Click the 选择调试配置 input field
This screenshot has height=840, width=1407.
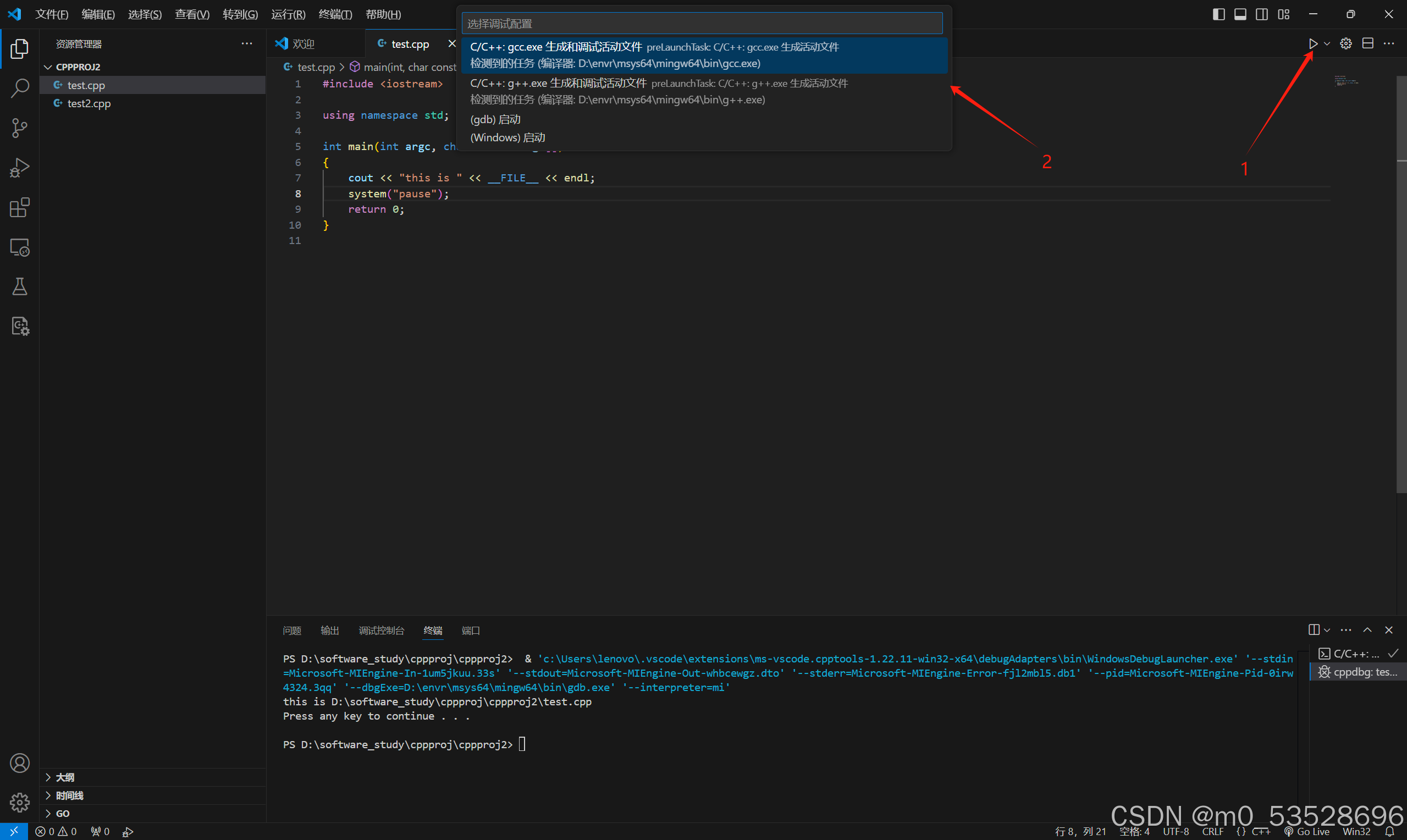702,24
